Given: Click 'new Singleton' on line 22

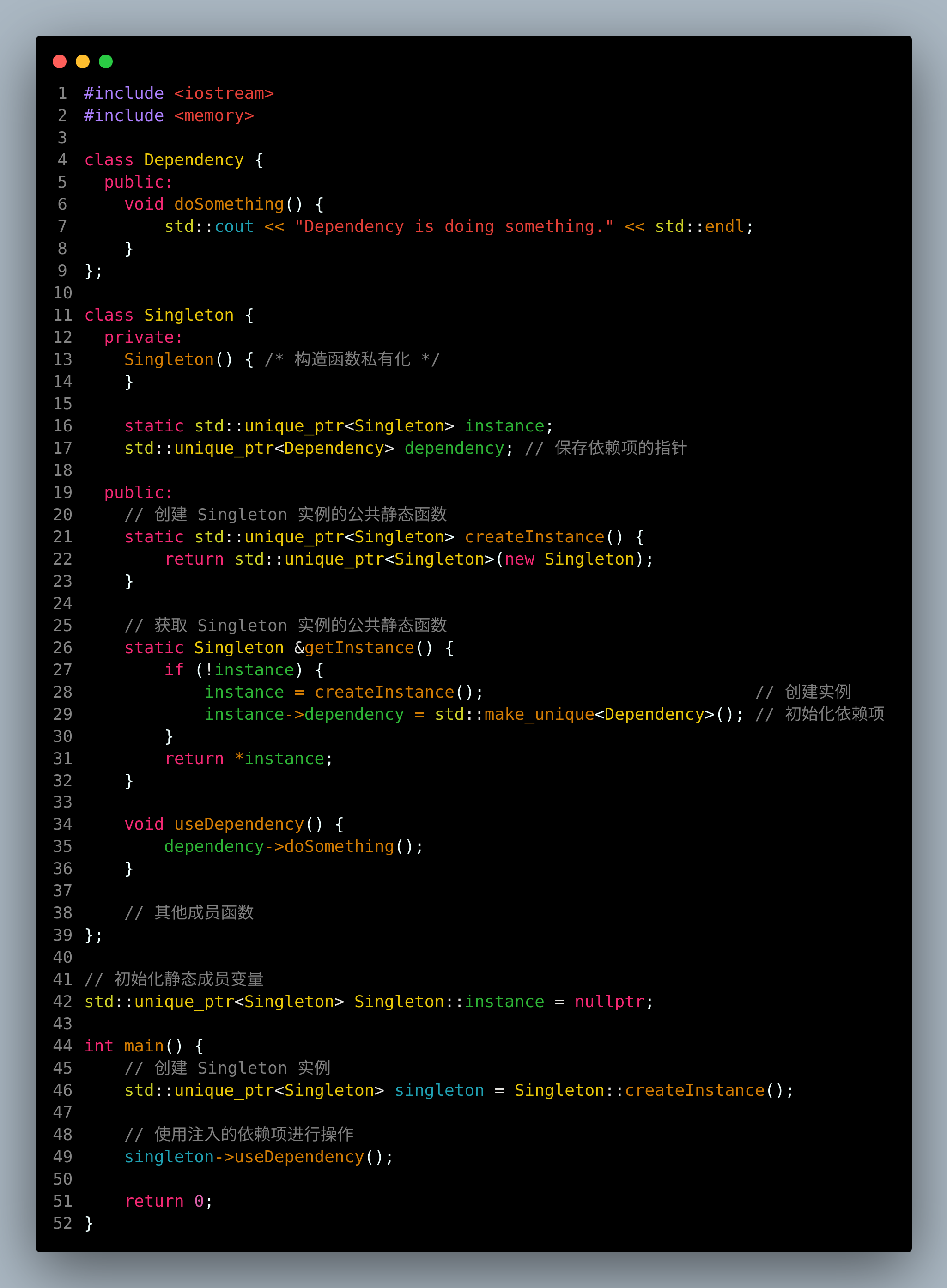Looking at the screenshot, I should 569,559.
